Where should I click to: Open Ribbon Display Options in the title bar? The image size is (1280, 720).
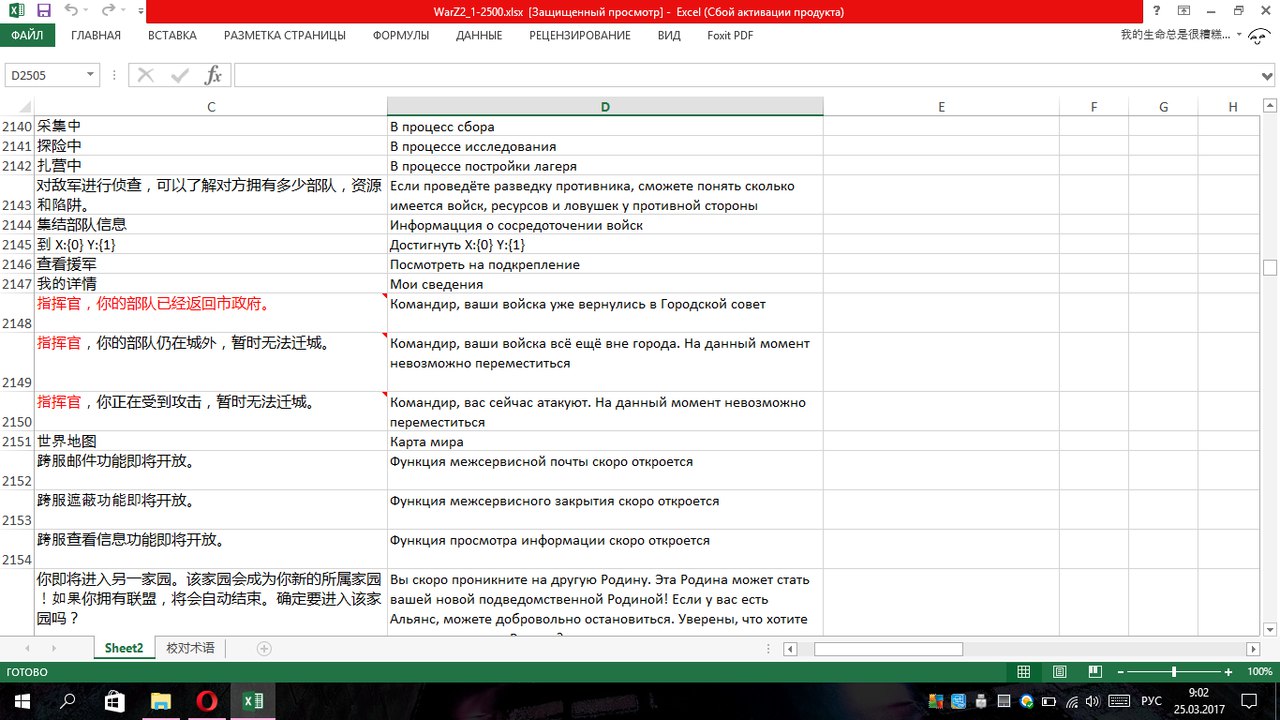pyautogui.click(x=1184, y=11)
